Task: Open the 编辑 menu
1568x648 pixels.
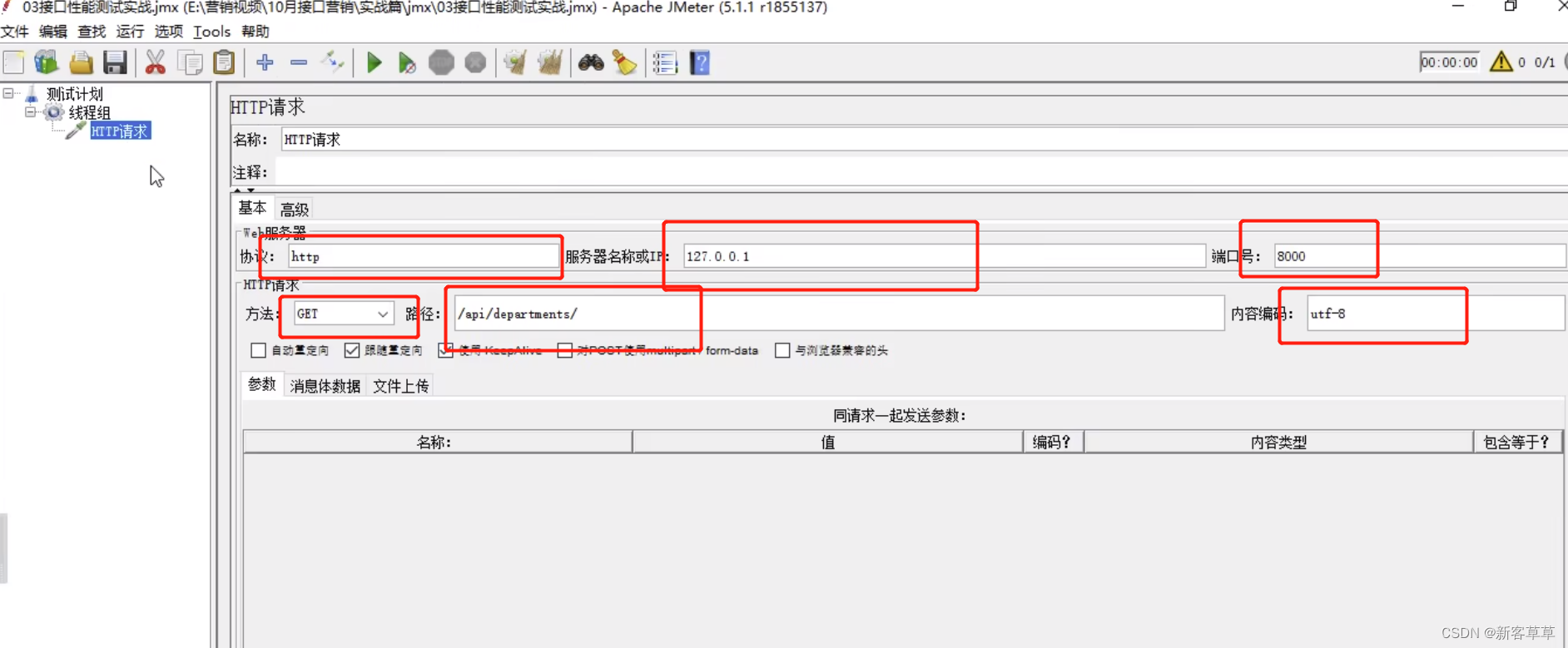Action: point(52,32)
